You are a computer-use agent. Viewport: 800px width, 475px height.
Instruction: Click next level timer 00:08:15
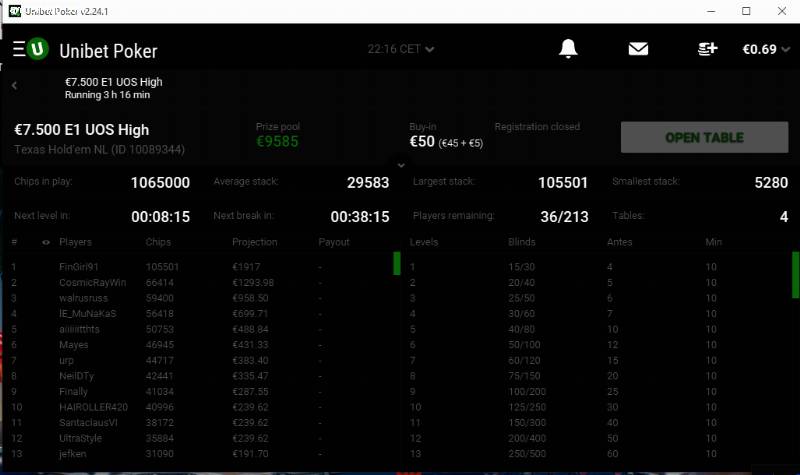coord(160,217)
